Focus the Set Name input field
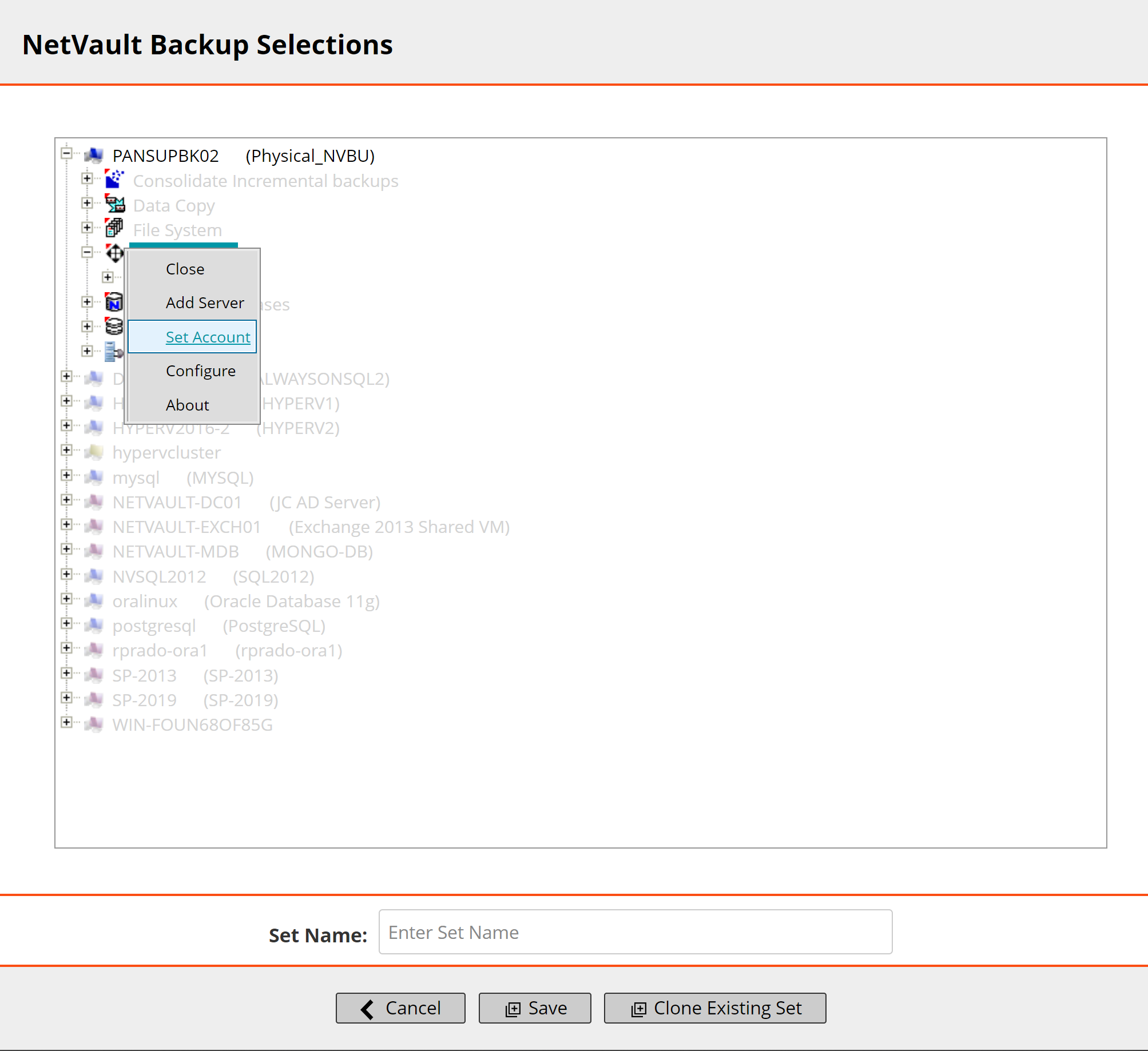Image resolution: width=1148 pixels, height=1051 pixels. pyautogui.click(x=635, y=932)
